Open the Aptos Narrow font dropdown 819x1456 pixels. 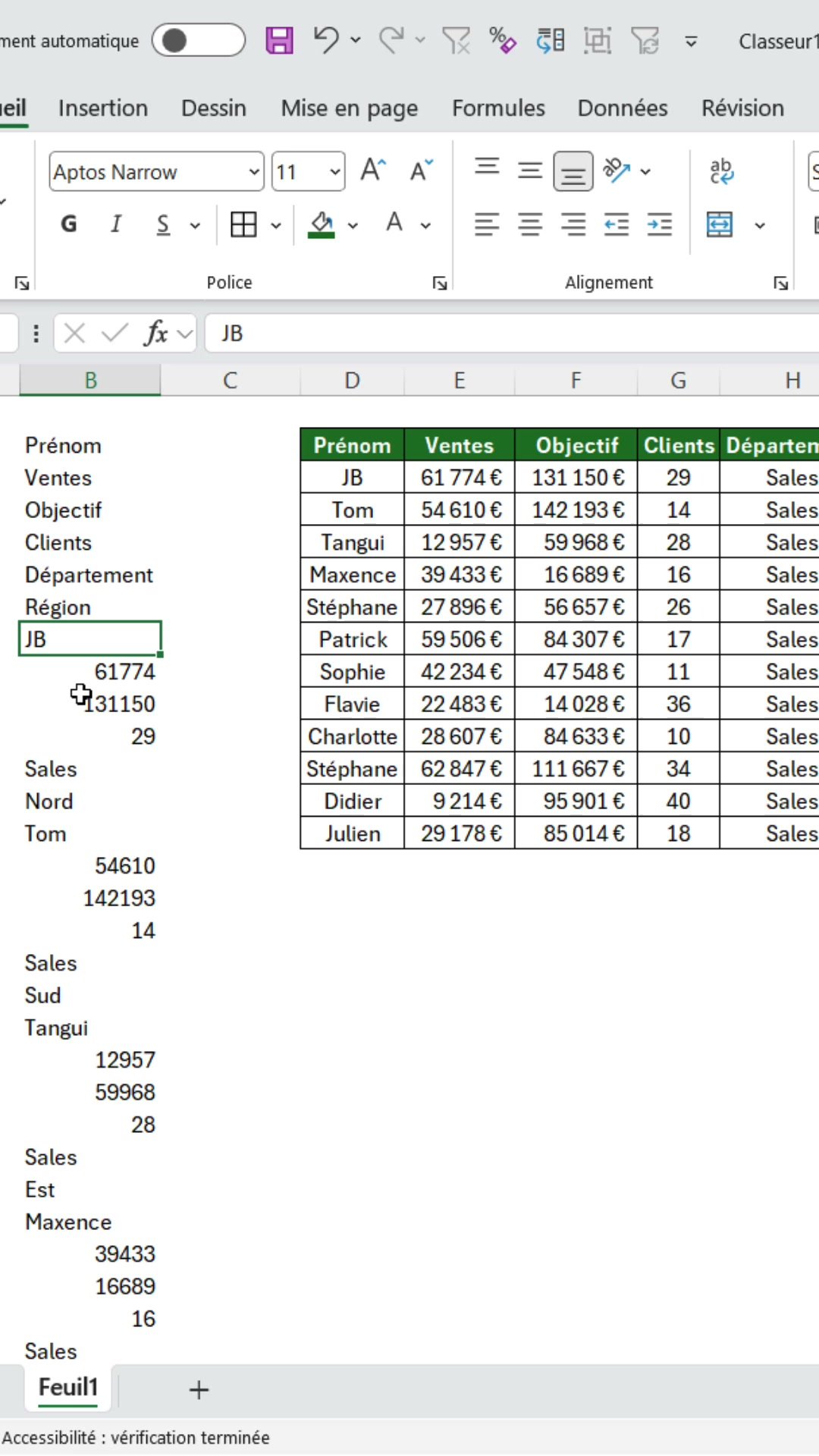click(x=254, y=172)
